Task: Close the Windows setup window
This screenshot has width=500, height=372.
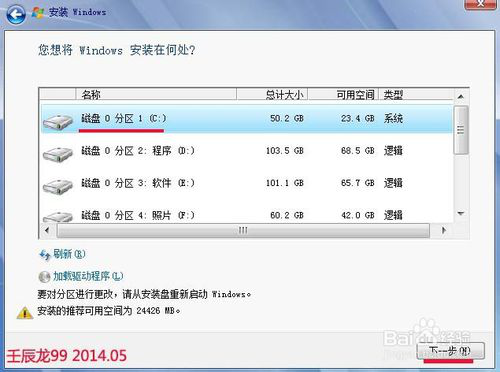Action: coord(480,4)
